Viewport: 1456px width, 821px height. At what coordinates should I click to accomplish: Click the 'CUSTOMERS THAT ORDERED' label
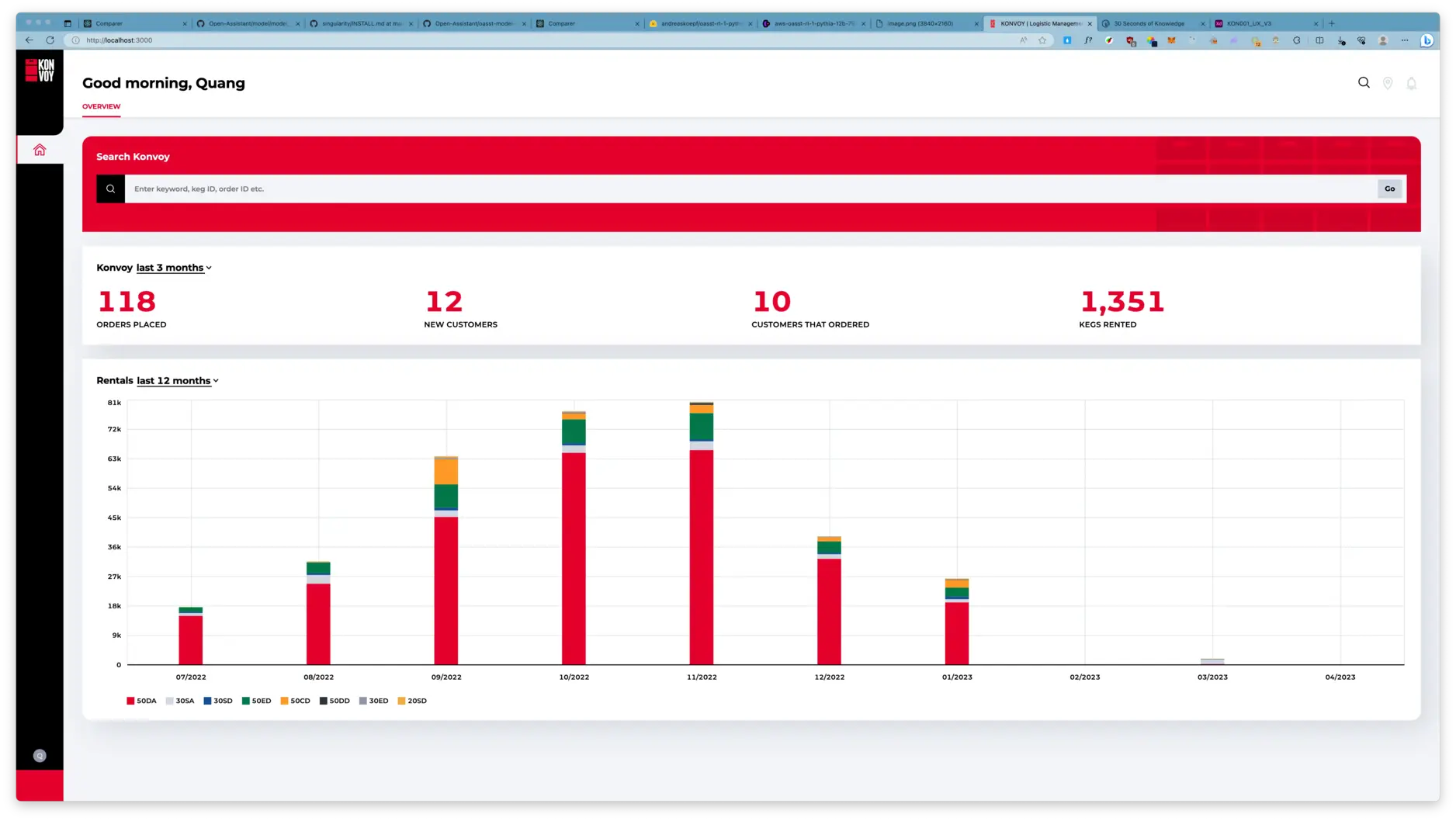(x=809, y=324)
